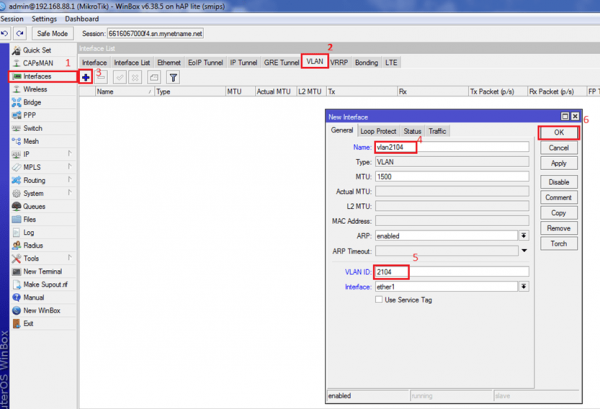Click the Name field containing vlan2104

pyautogui.click(x=452, y=147)
